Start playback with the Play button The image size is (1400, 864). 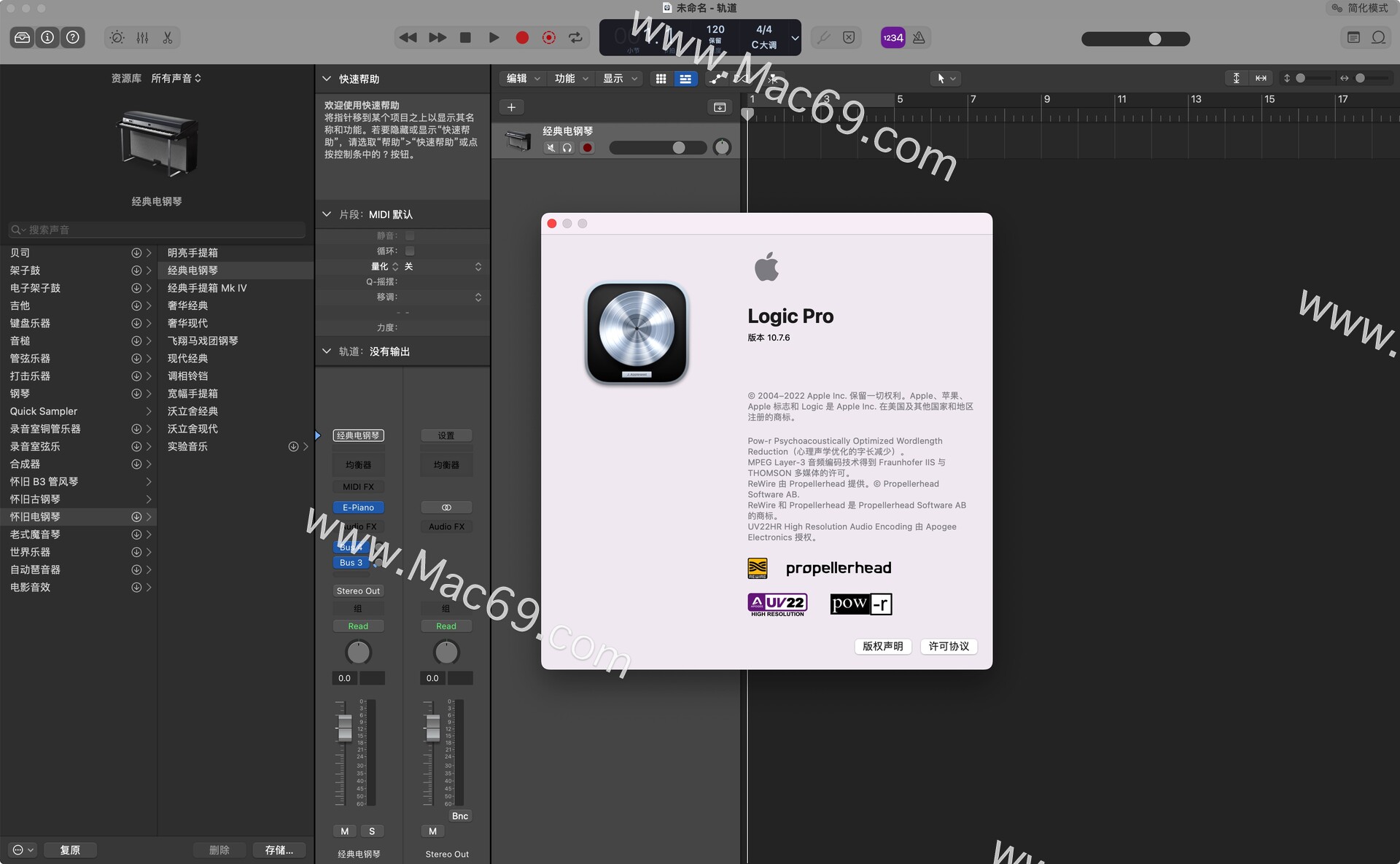point(494,37)
